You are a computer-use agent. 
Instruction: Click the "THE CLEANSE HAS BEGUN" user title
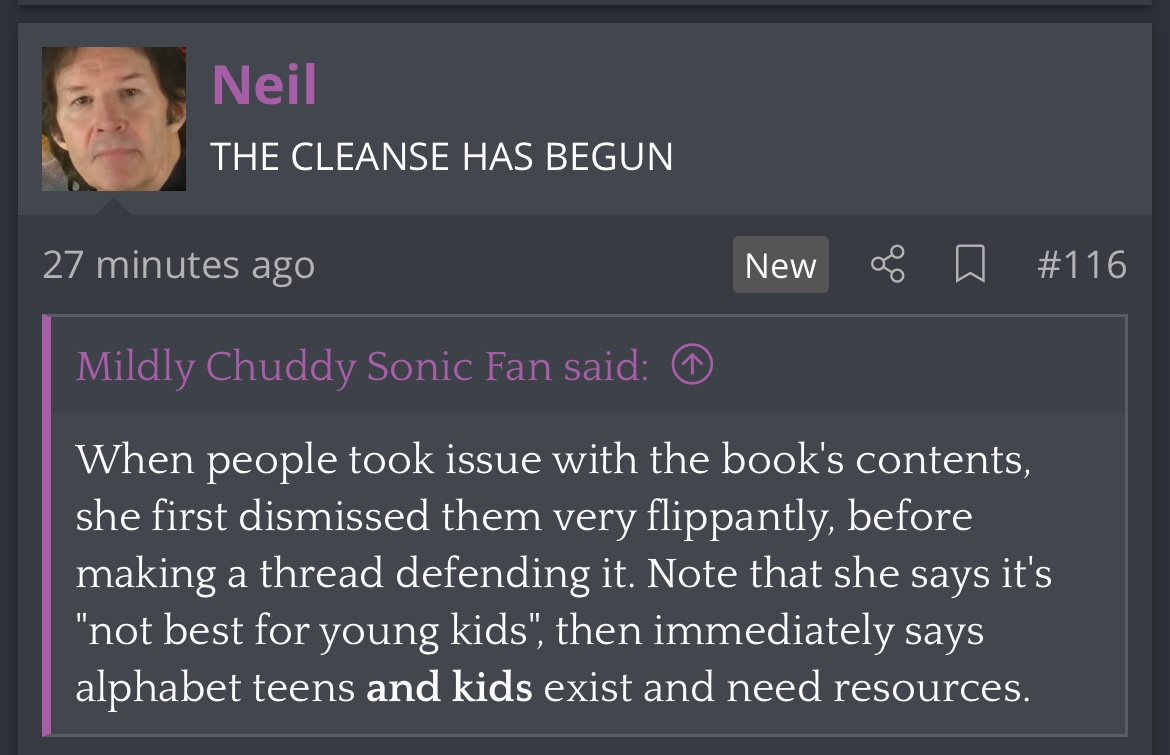click(x=441, y=157)
